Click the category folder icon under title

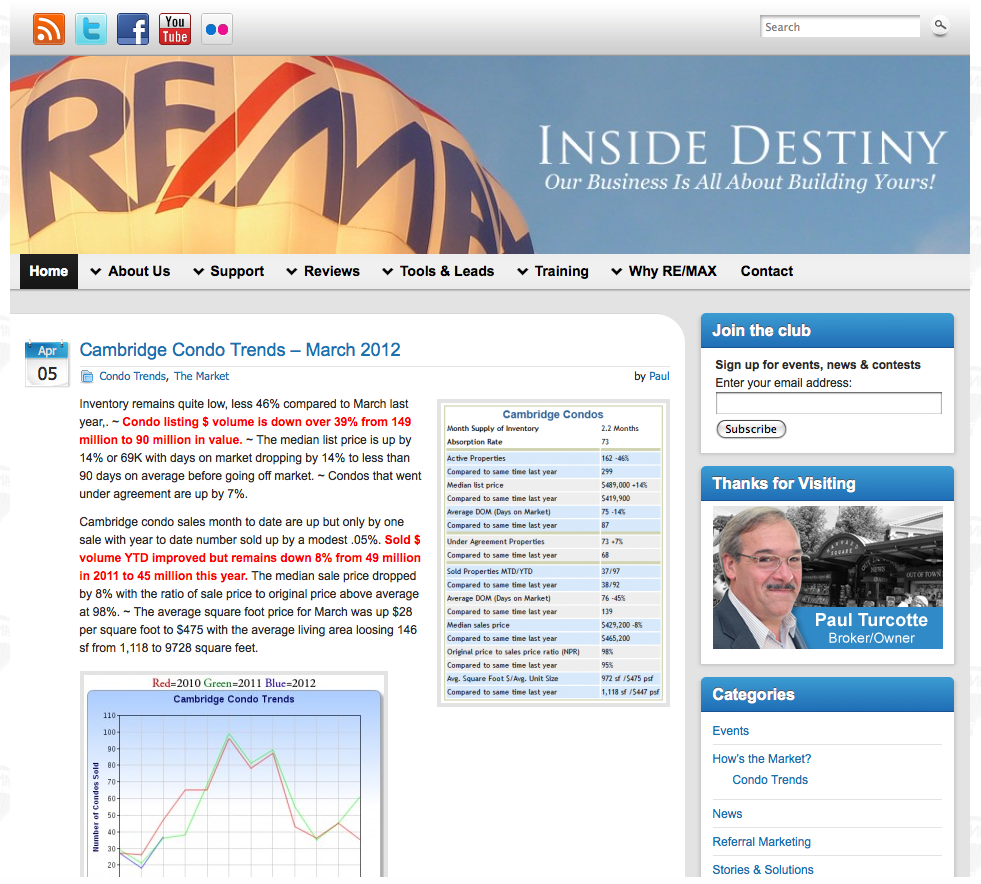point(87,376)
